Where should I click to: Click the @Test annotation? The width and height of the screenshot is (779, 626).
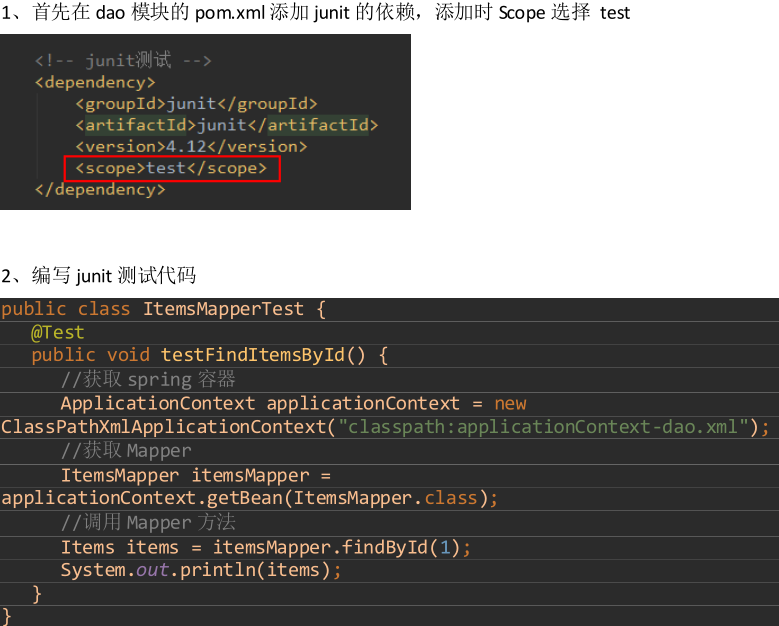coord(58,332)
